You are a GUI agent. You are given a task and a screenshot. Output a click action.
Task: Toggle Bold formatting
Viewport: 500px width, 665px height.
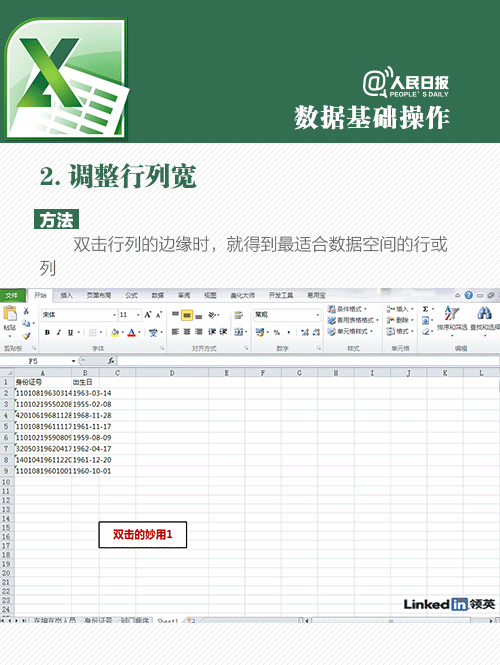pos(47,332)
